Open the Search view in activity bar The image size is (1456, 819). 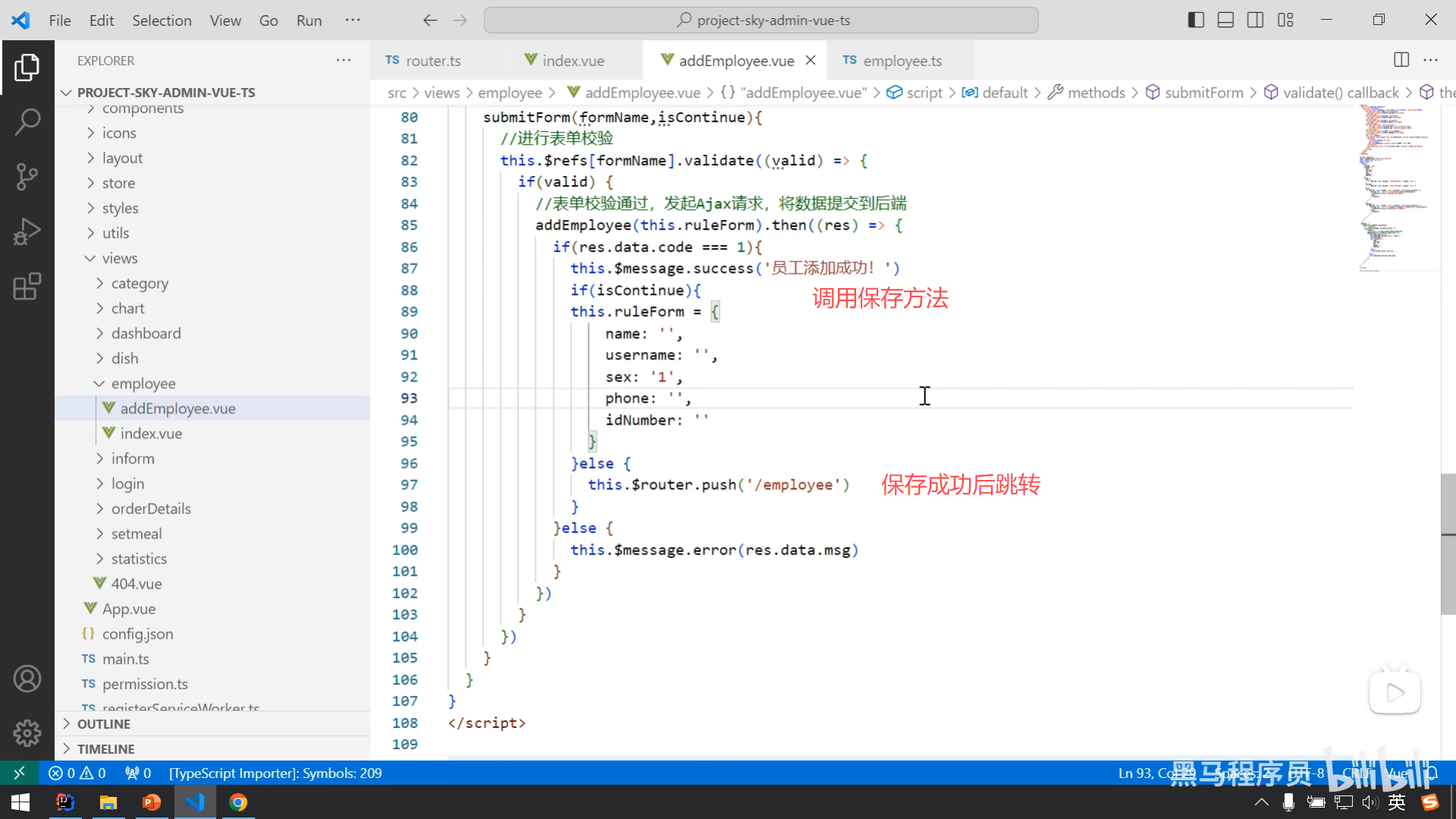click(27, 121)
